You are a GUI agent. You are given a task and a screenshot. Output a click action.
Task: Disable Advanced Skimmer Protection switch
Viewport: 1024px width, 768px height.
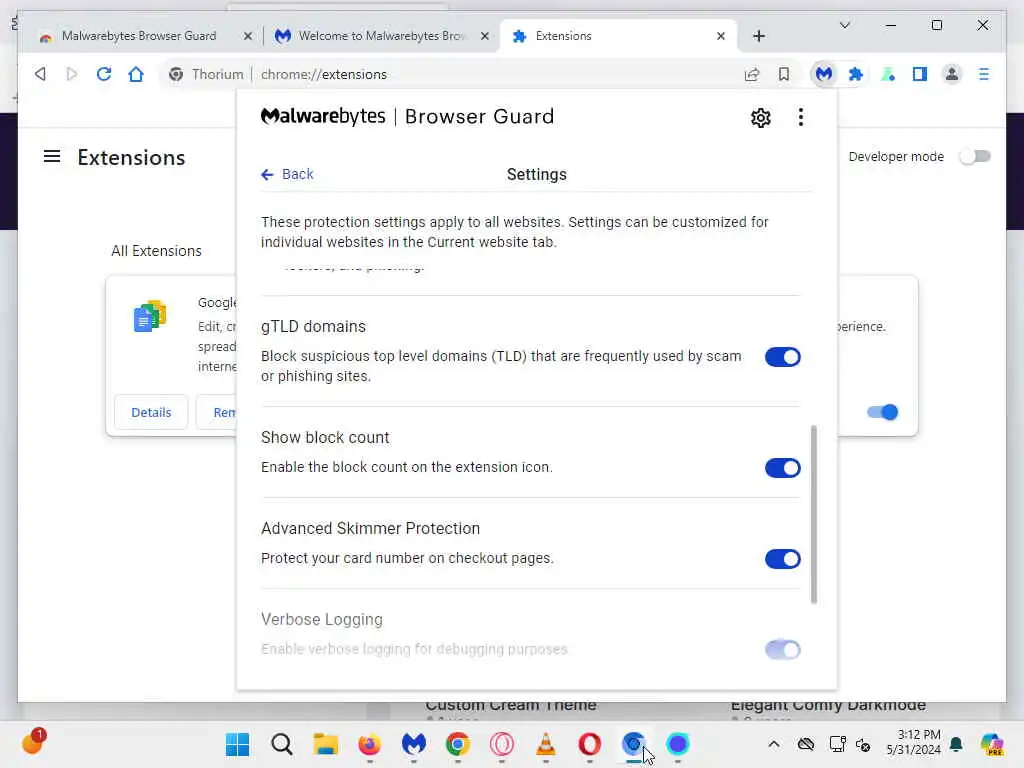click(782, 559)
